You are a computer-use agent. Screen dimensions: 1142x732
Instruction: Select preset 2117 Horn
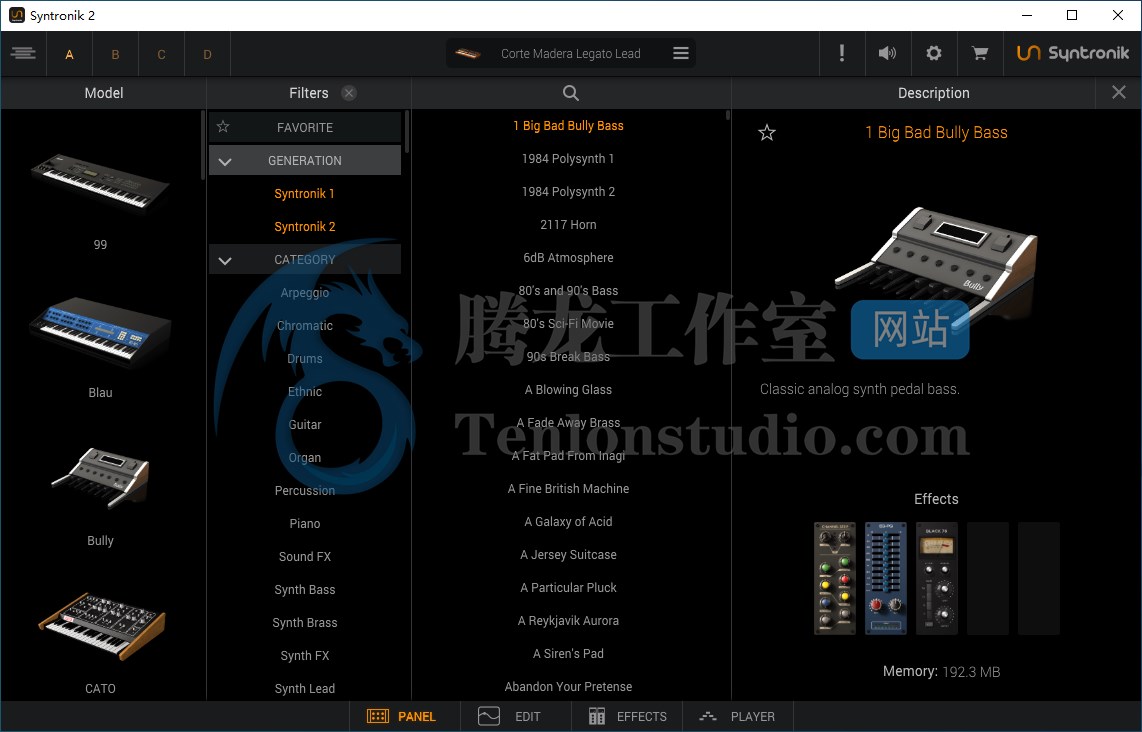click(568, 224)
